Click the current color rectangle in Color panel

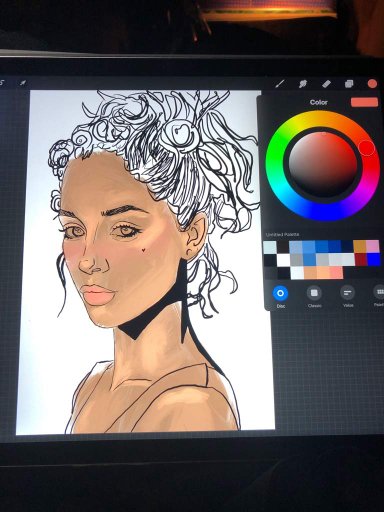(364, 102)
